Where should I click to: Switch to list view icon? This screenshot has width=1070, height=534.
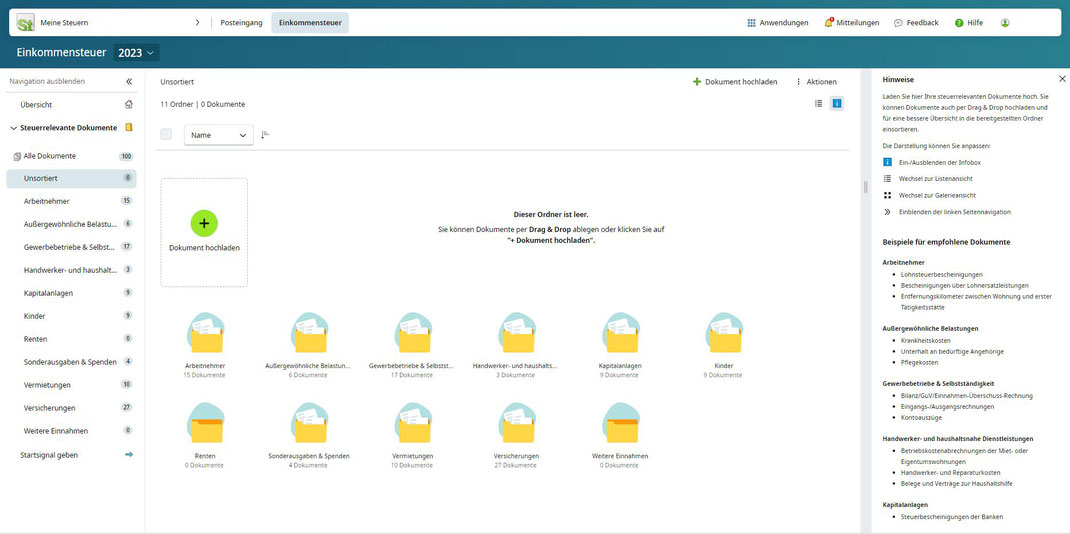[x=818, y=104]
